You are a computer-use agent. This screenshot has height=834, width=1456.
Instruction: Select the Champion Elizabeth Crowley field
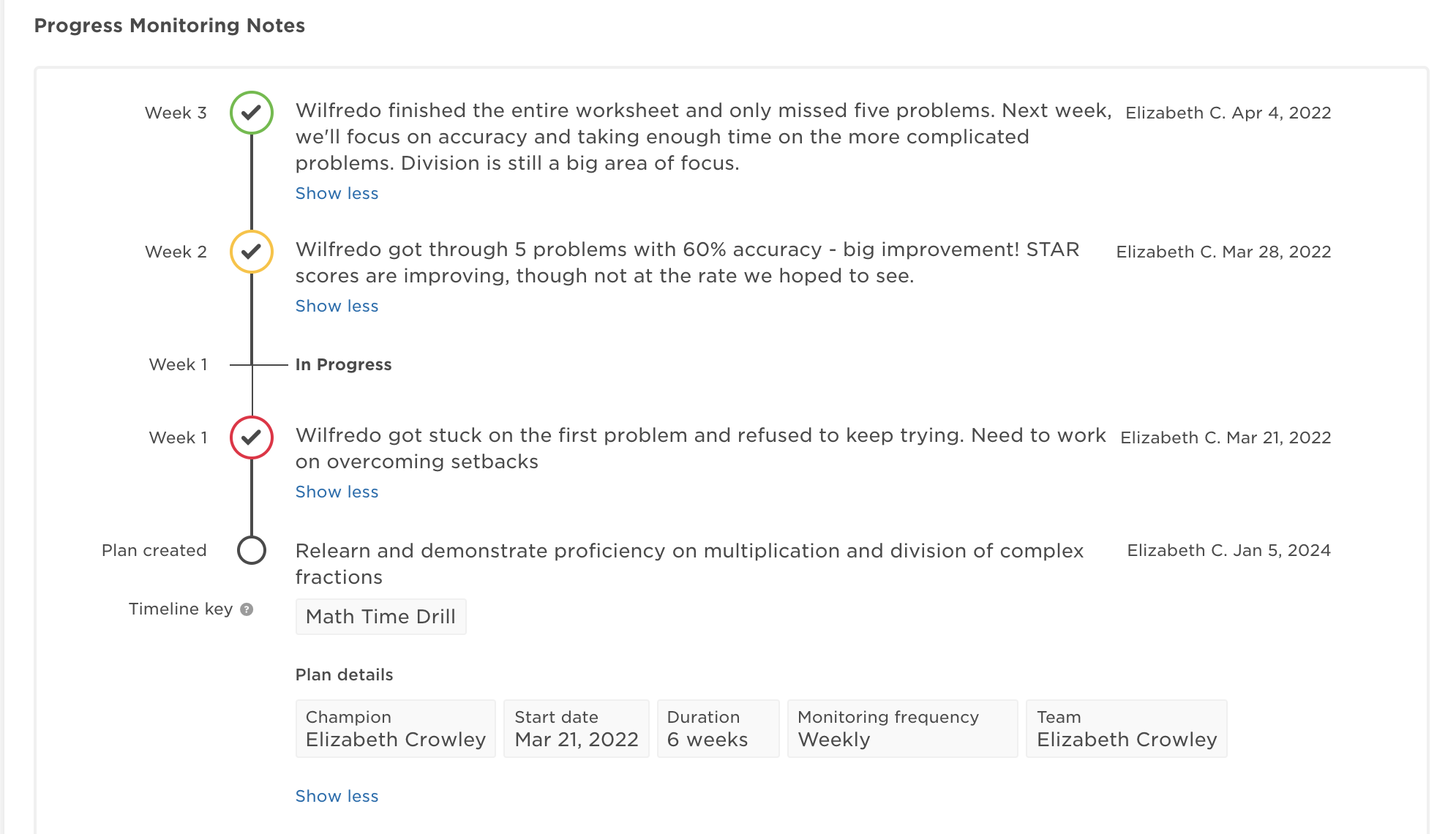[395, 729]
